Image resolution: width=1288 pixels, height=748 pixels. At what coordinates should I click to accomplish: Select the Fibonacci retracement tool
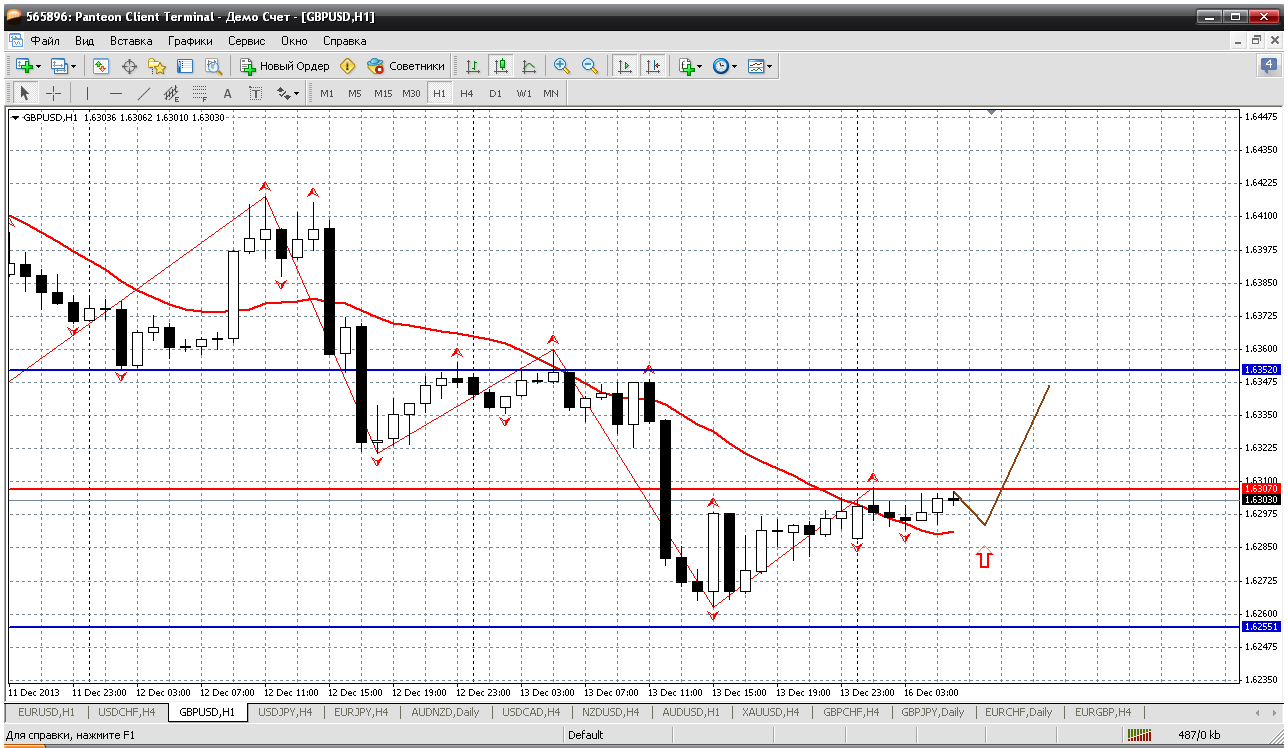(x=199, y=93)
